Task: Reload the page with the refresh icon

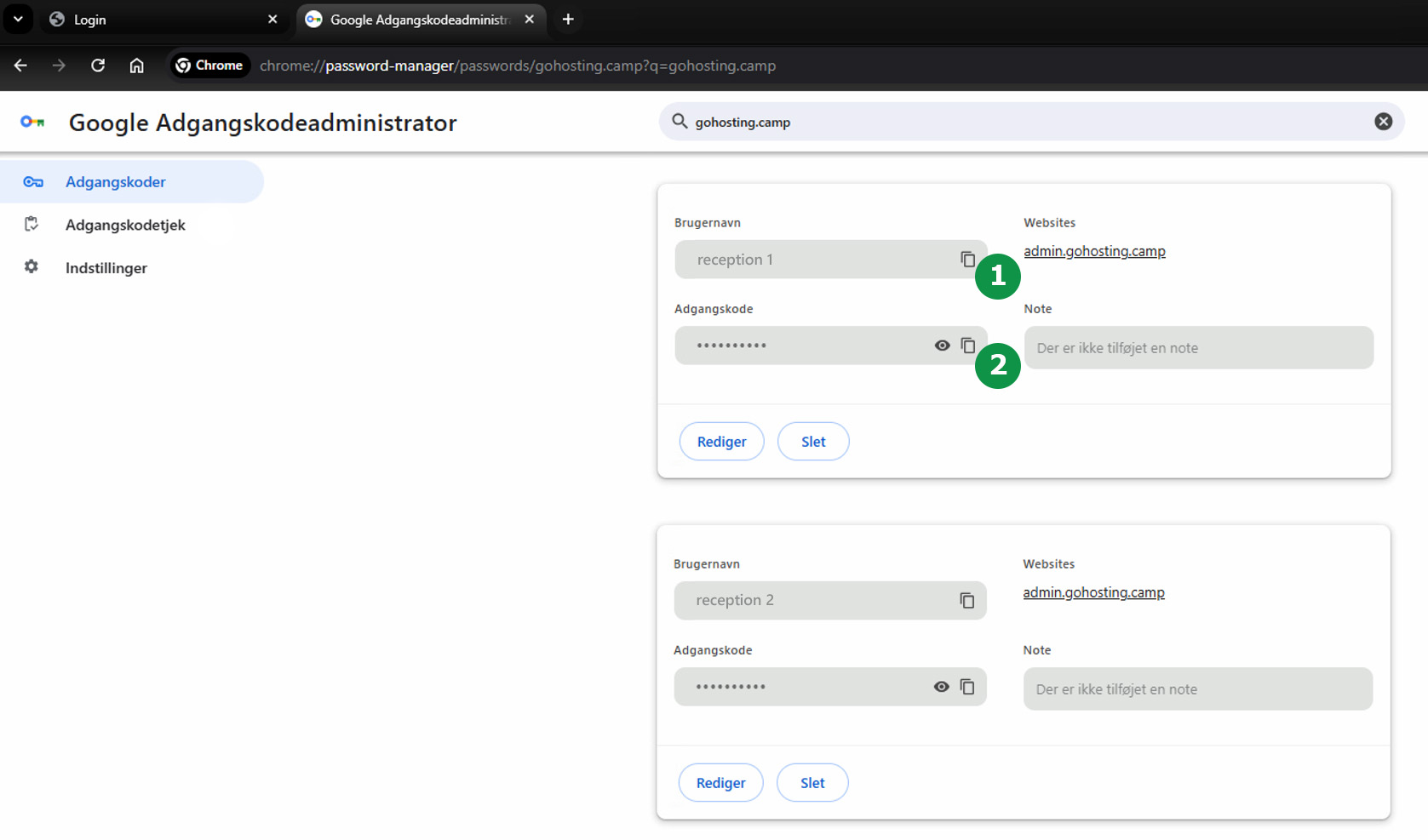Action: [98, 66]
